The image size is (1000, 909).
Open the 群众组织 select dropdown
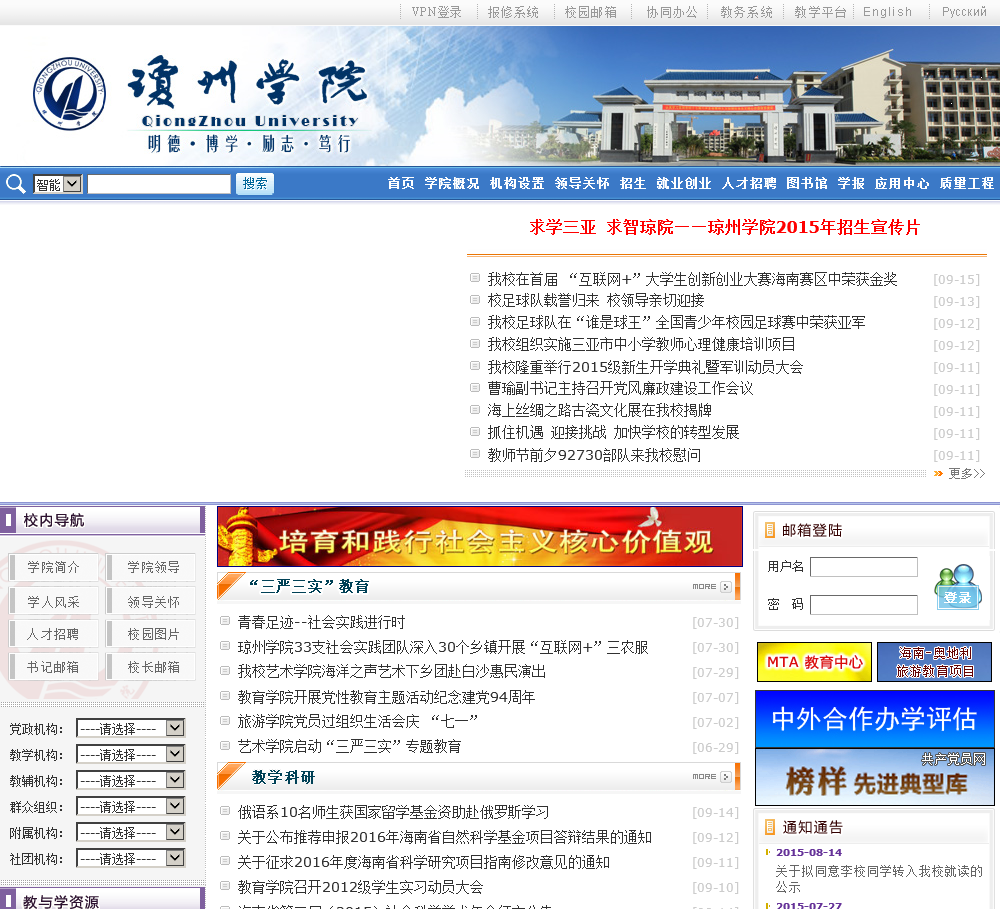[x=131, y=807]
